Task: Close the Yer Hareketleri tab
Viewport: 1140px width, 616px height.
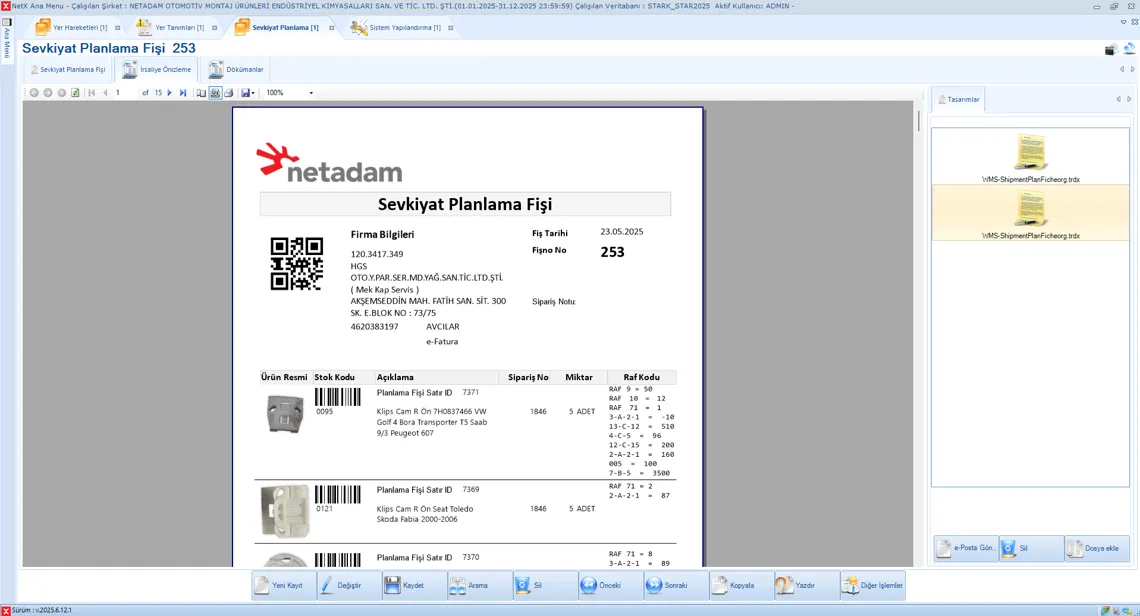Action: [118, 28]
